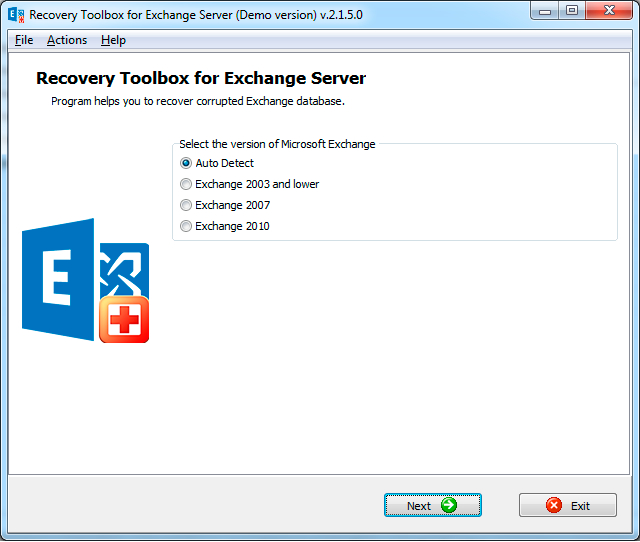The height and width of the screenshot is (542, 640).
Task: Open the Actions menu
Action: click(x=67, y=40)
